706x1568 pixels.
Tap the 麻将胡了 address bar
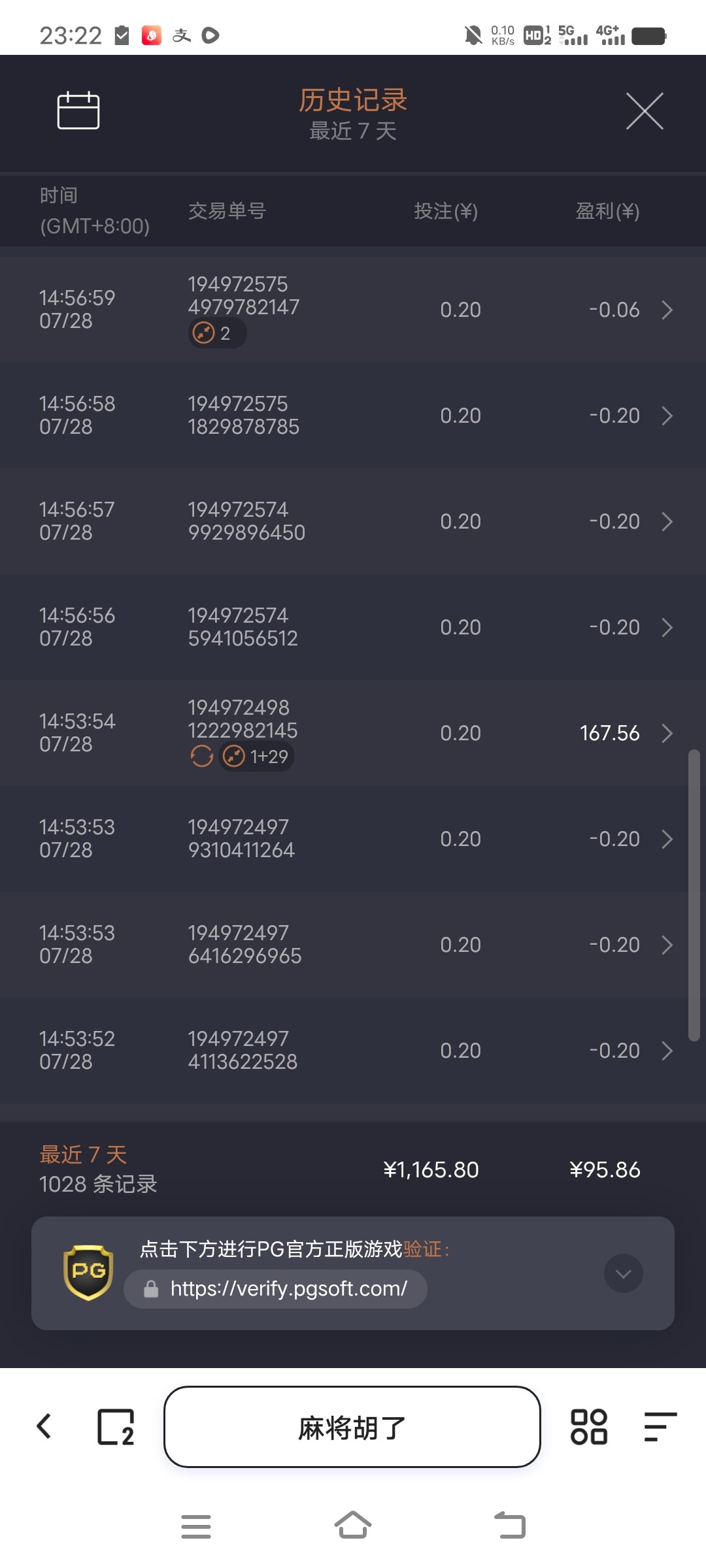(352, 1427)
